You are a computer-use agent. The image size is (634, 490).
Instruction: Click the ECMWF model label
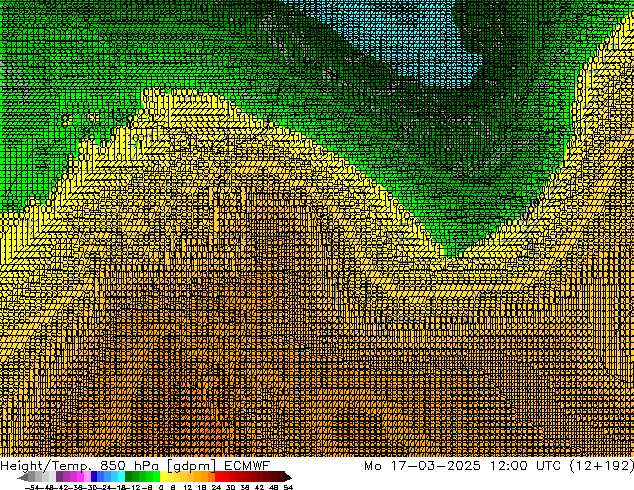[x=247, y=466]
